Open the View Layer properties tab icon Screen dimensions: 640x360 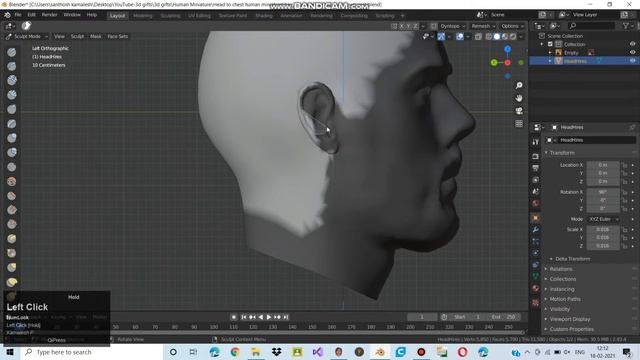[x=536, y=180]
